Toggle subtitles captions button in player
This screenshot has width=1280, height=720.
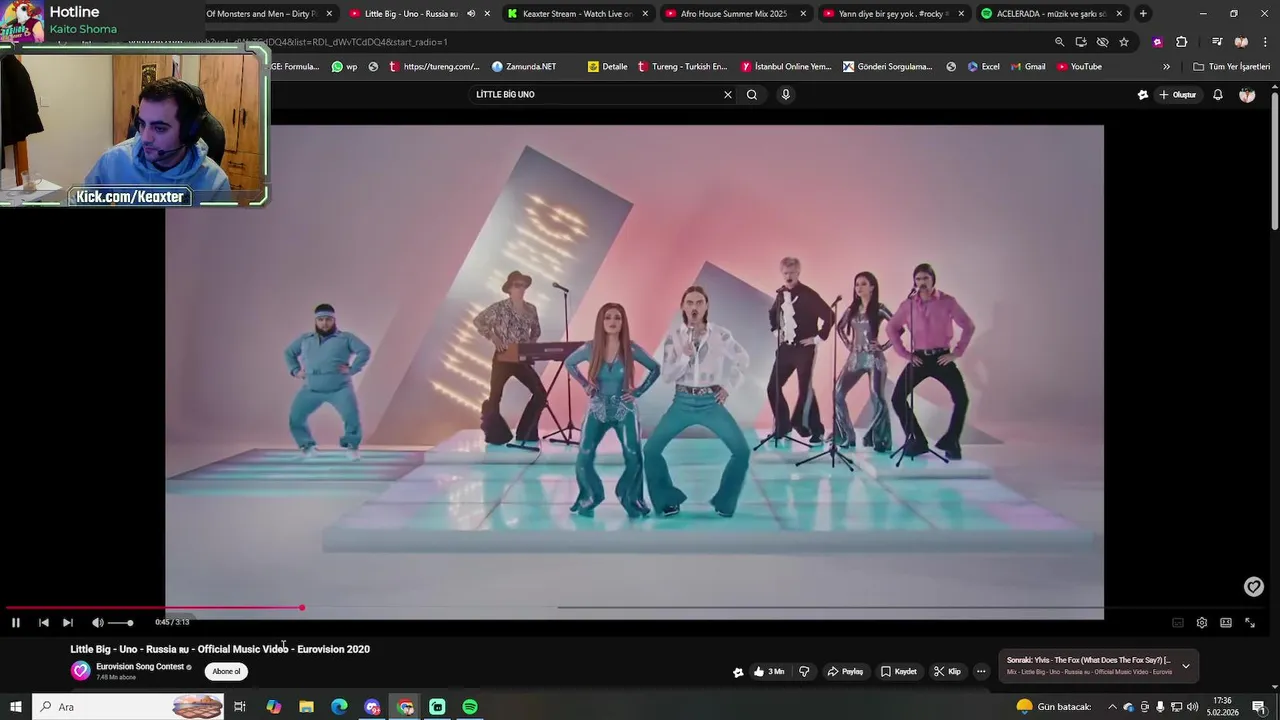coord(1177,622)
